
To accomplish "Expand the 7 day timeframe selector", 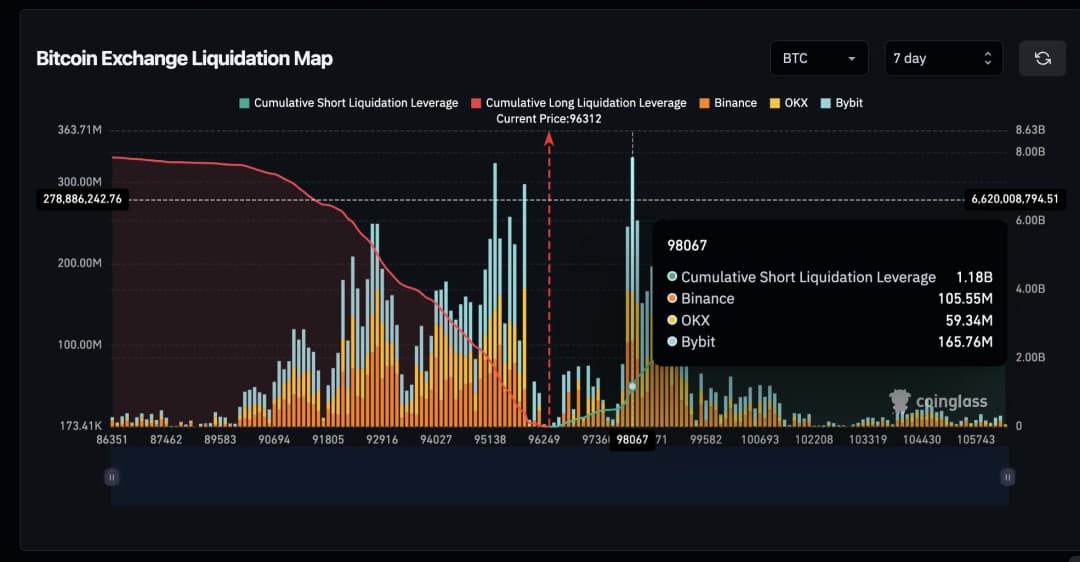I will pos(943,58).
